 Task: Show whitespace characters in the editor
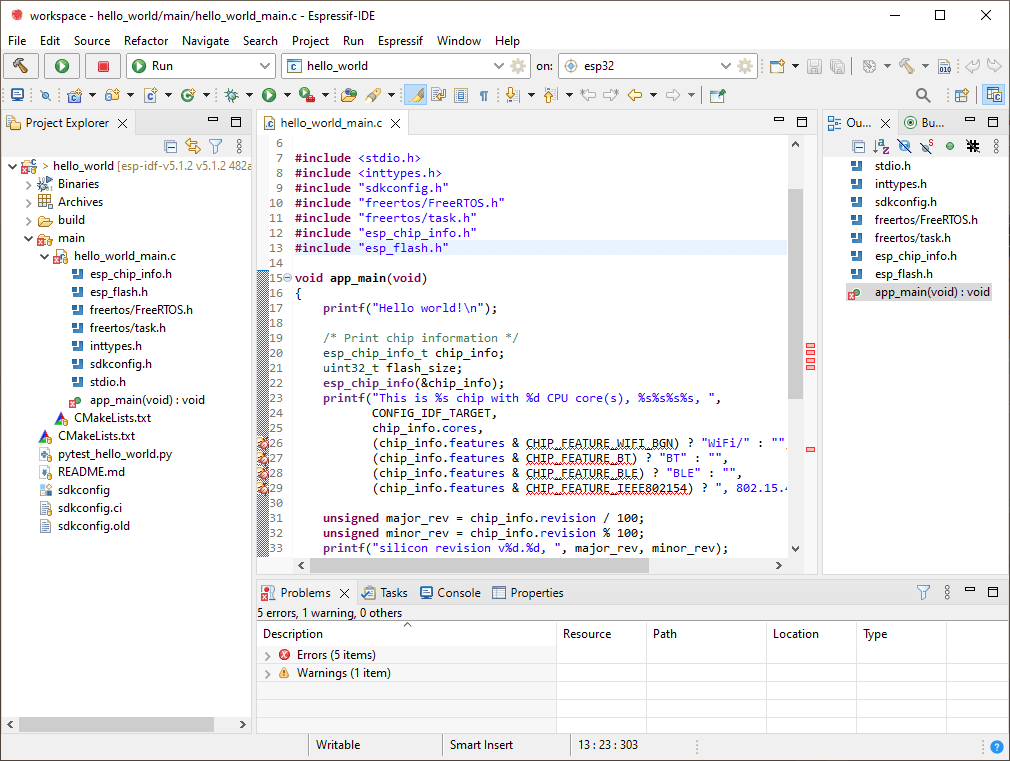[x=485, y=94]
